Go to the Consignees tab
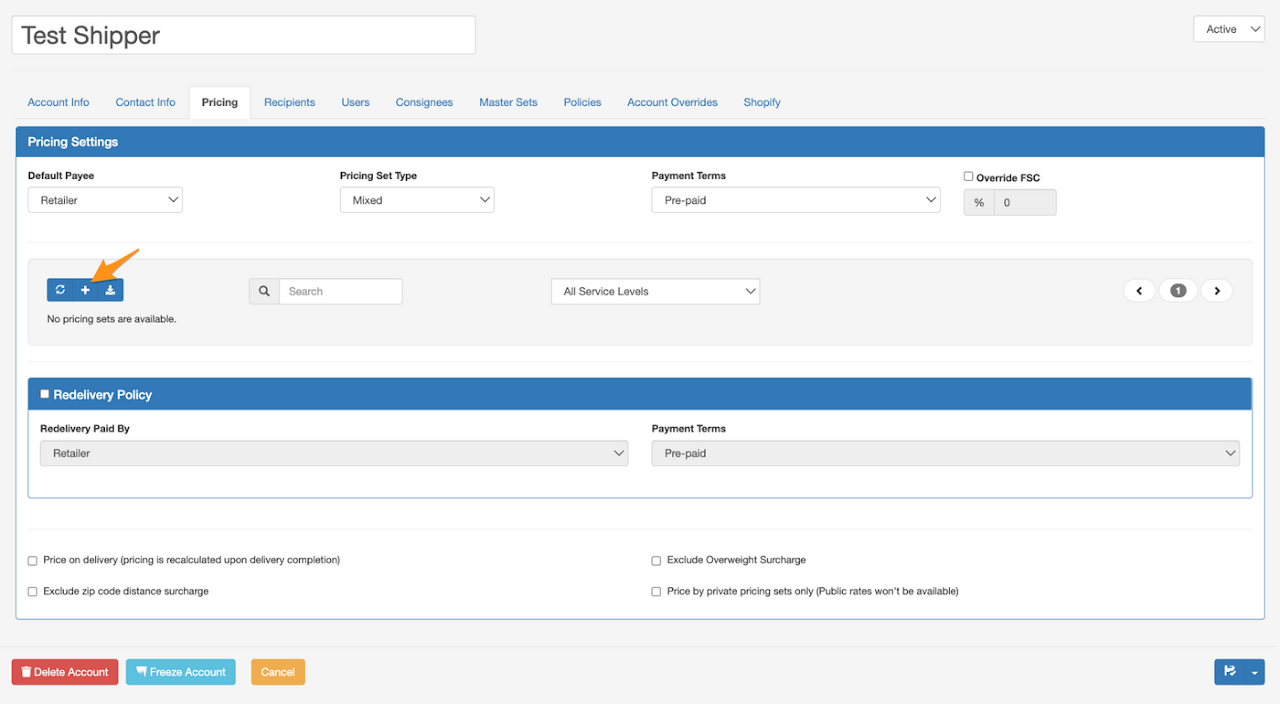Image resolution: width=1280 pixels, height=704 pixels. pyautogui.click(x=424, y=102)
